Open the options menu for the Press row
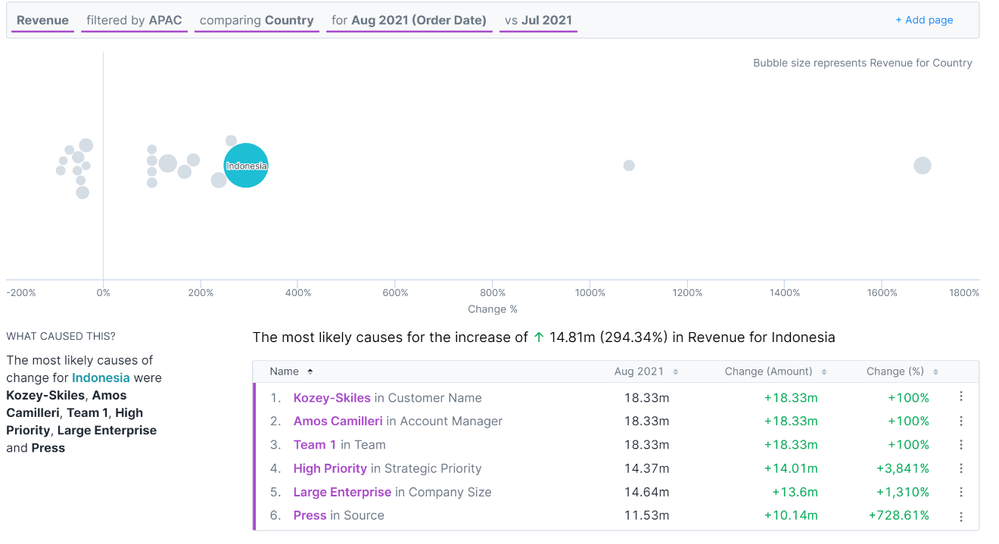 pos(961,516)
